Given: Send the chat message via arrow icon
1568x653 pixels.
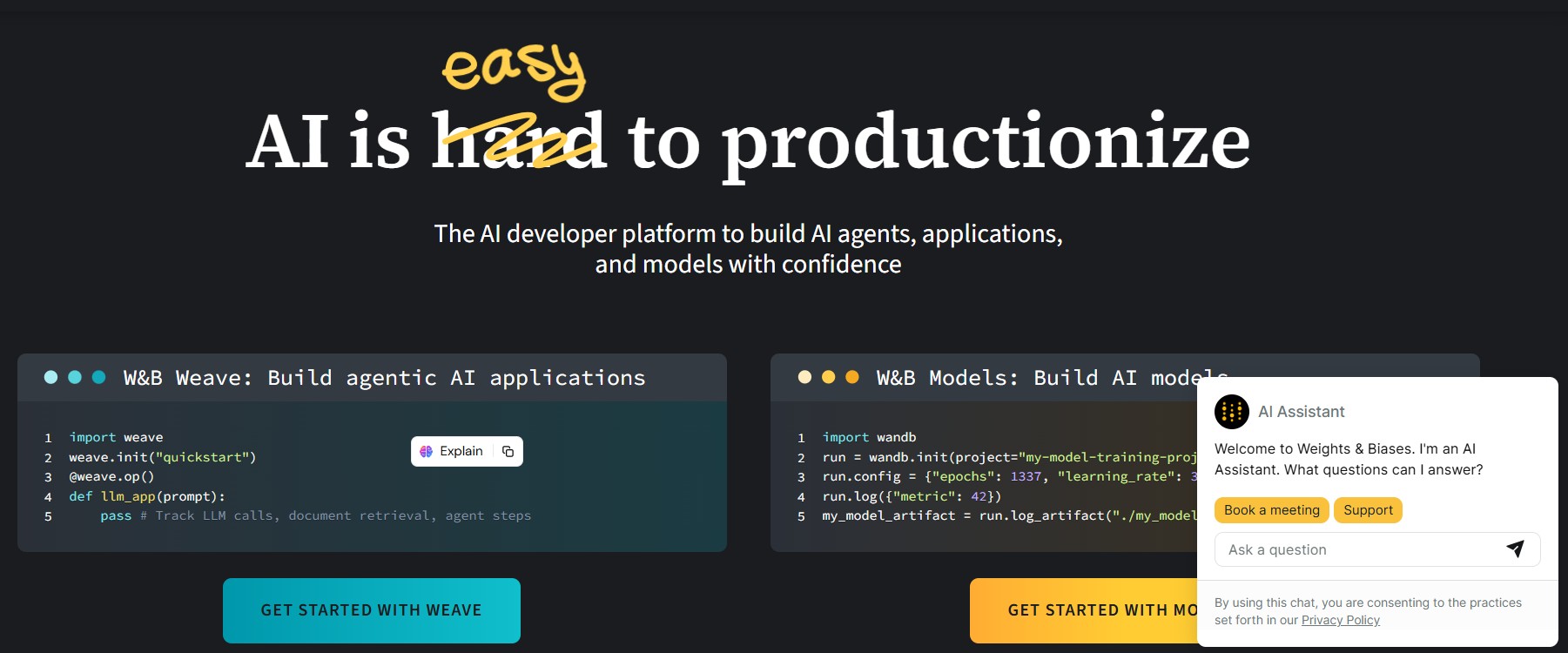Looking at the screenshot, I should click(x=1516, y=549).
